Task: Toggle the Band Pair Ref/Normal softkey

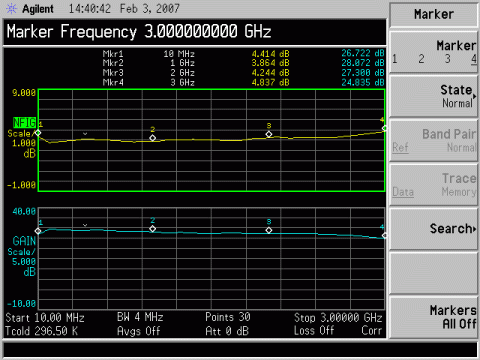Action: (x=434, y=140)
